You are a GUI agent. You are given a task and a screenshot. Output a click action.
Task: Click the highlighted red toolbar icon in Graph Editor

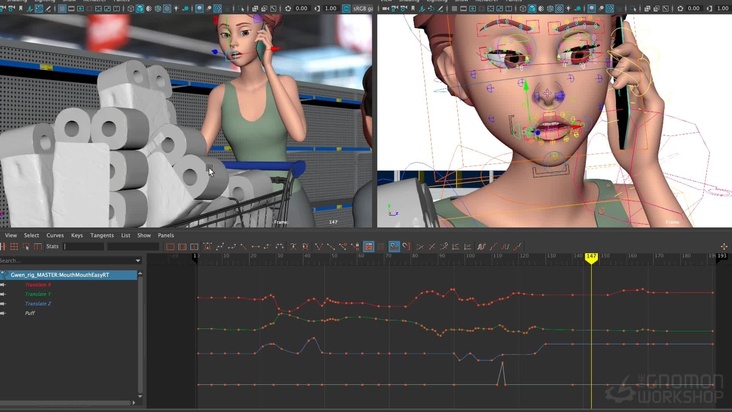tap(369, 246)
